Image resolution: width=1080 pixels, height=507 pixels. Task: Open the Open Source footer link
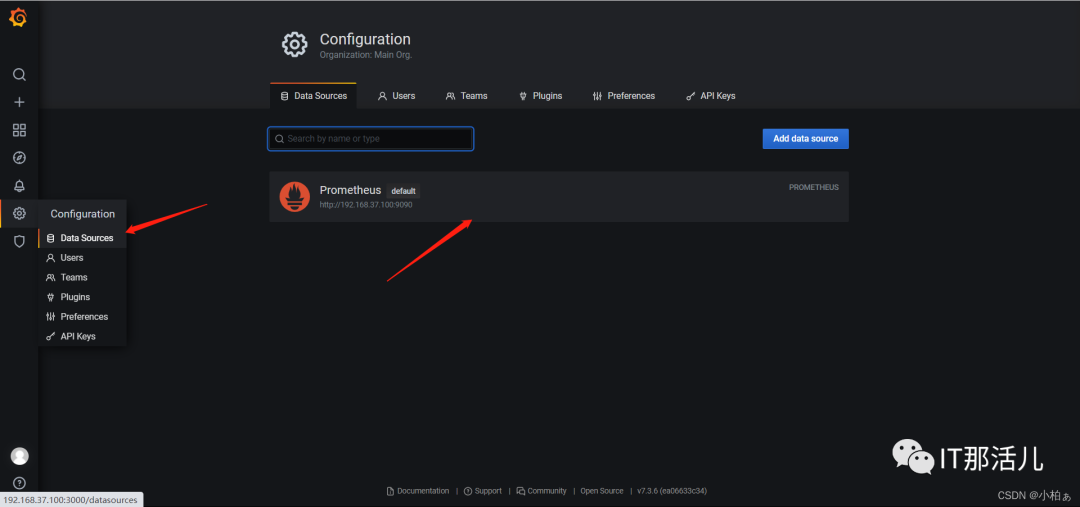pyautogui.click(x=601, y=491)
